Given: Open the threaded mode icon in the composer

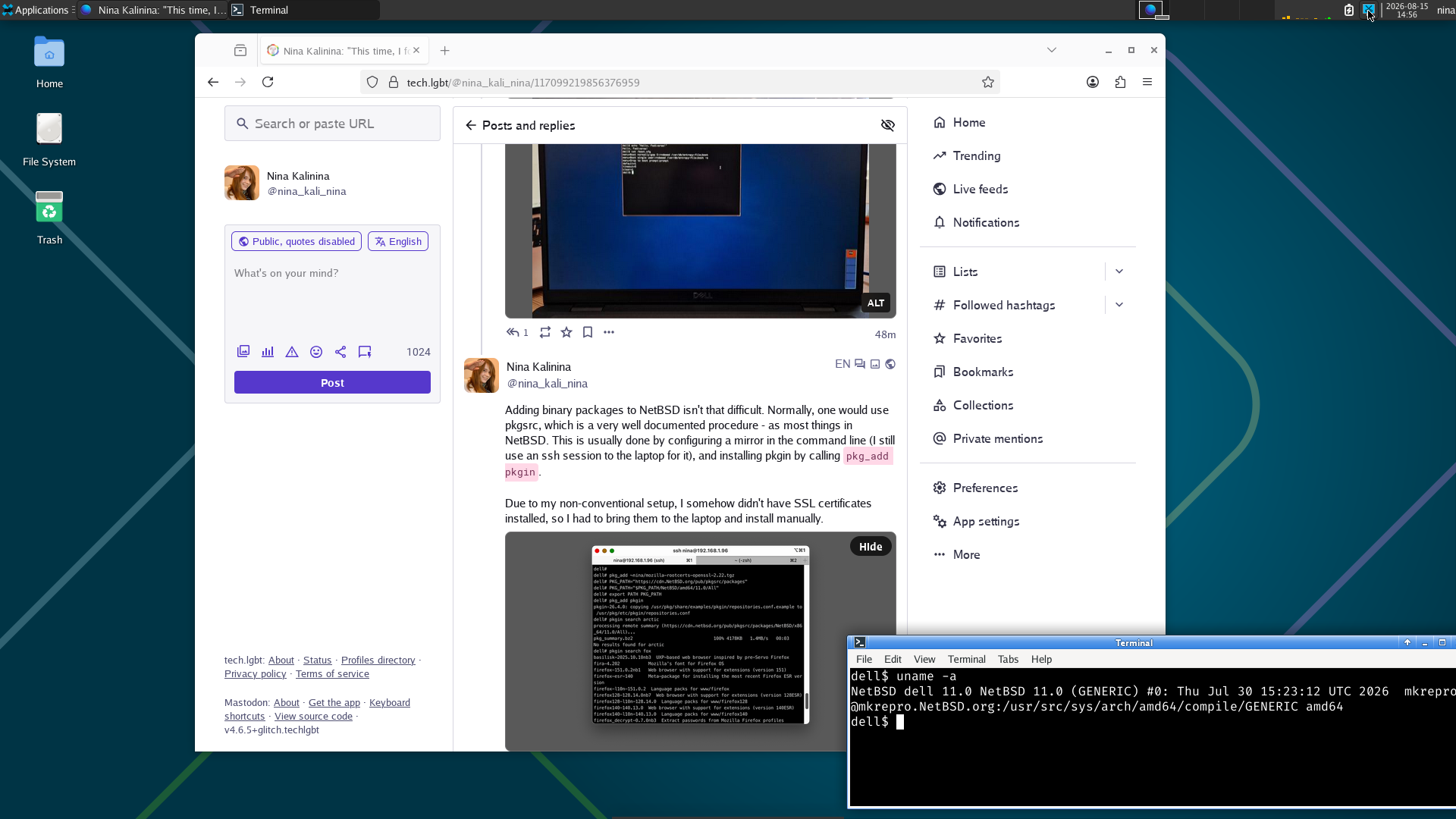Looking at the screenshot, I should [x=340, y=352].
